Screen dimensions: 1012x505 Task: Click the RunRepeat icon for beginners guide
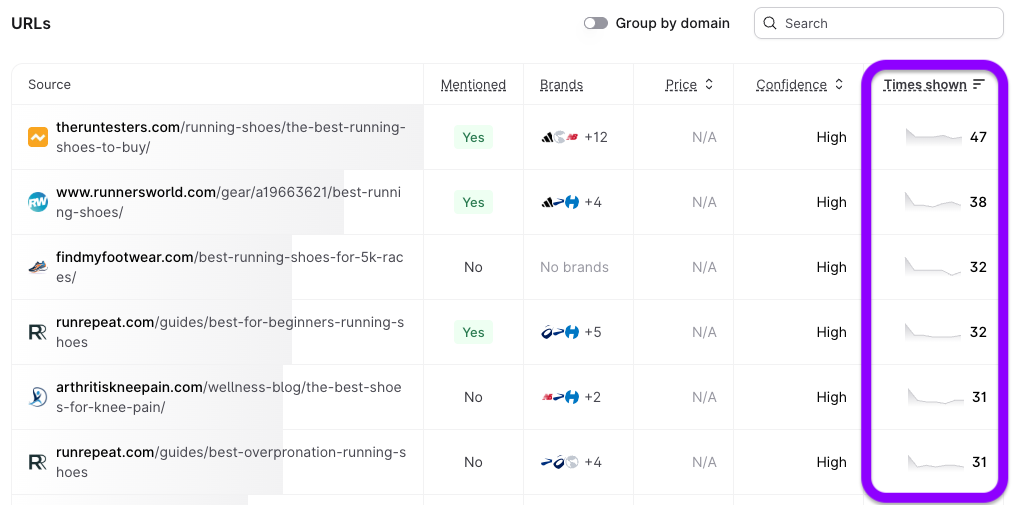38,332
